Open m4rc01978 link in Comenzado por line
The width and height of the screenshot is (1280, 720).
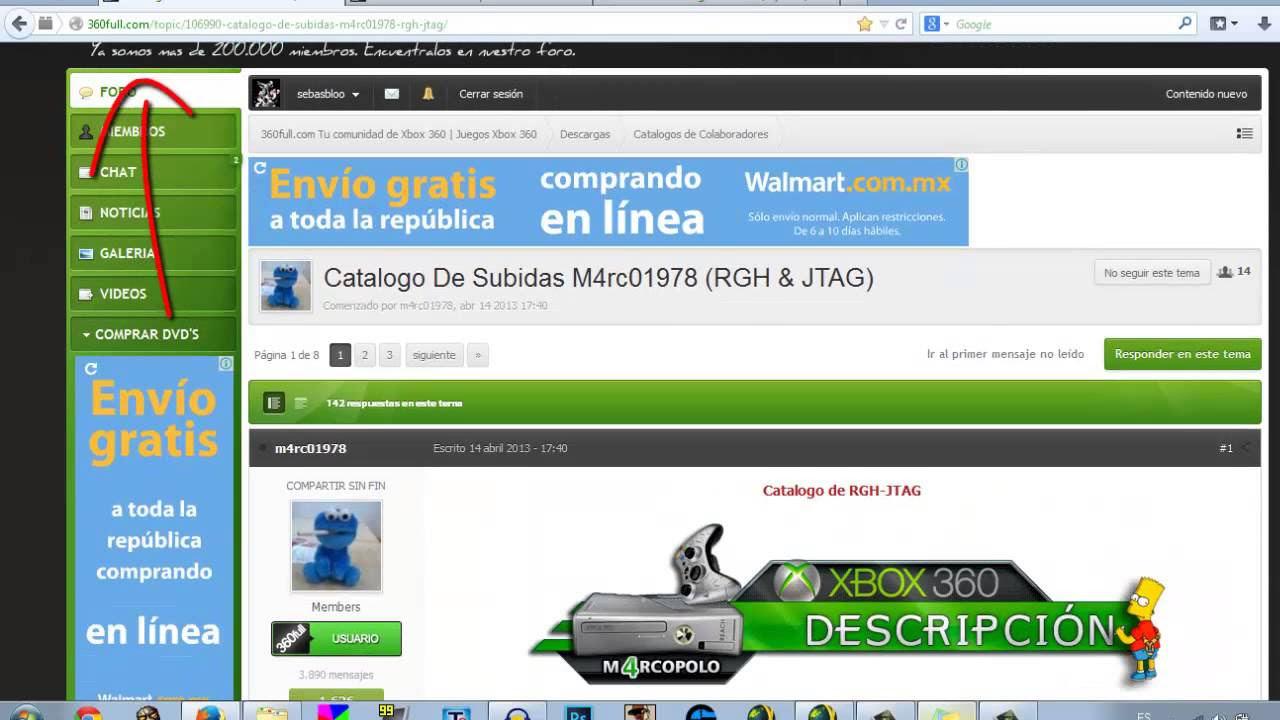coord(427,306)
